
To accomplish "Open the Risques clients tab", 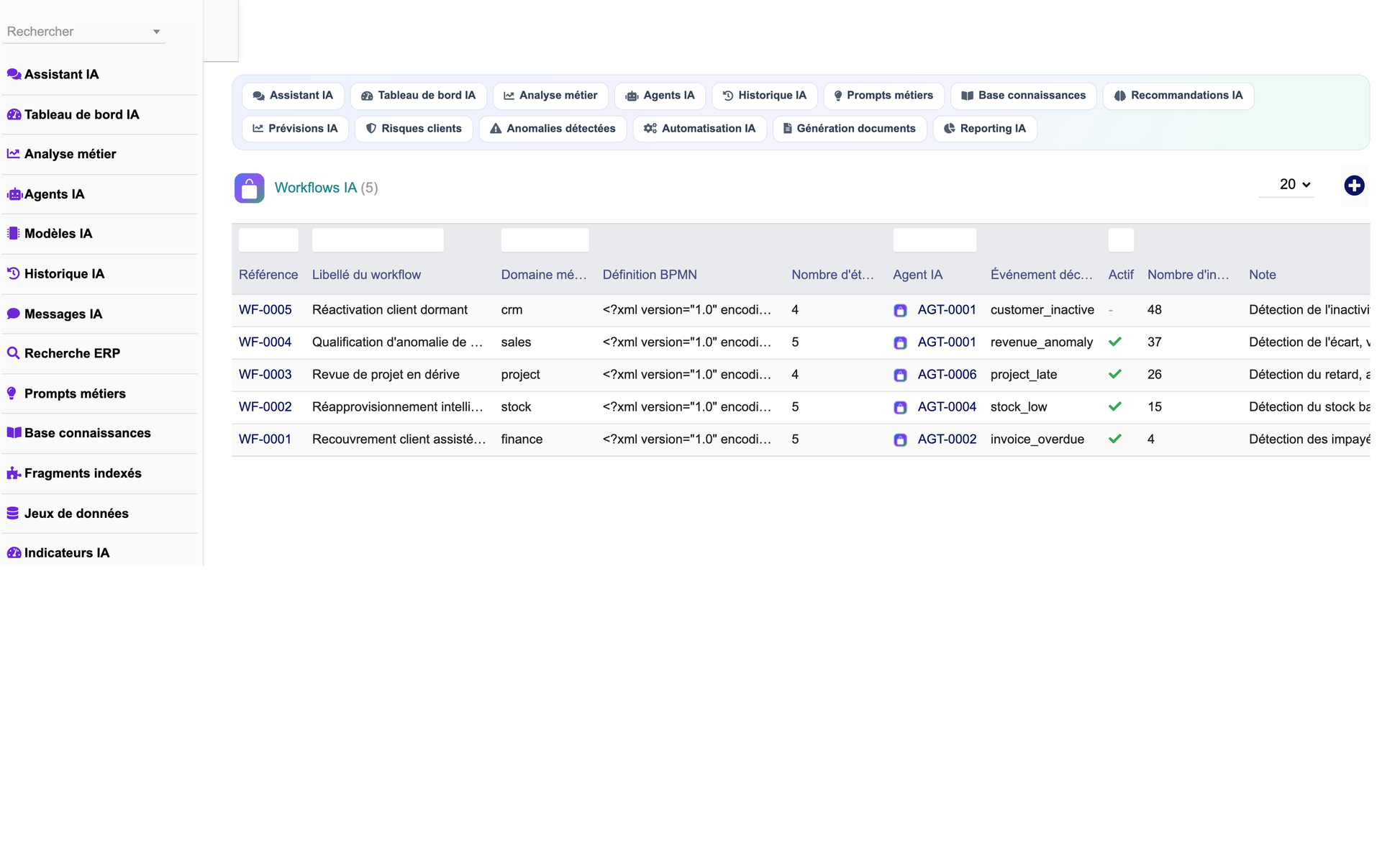I will 414,129.
